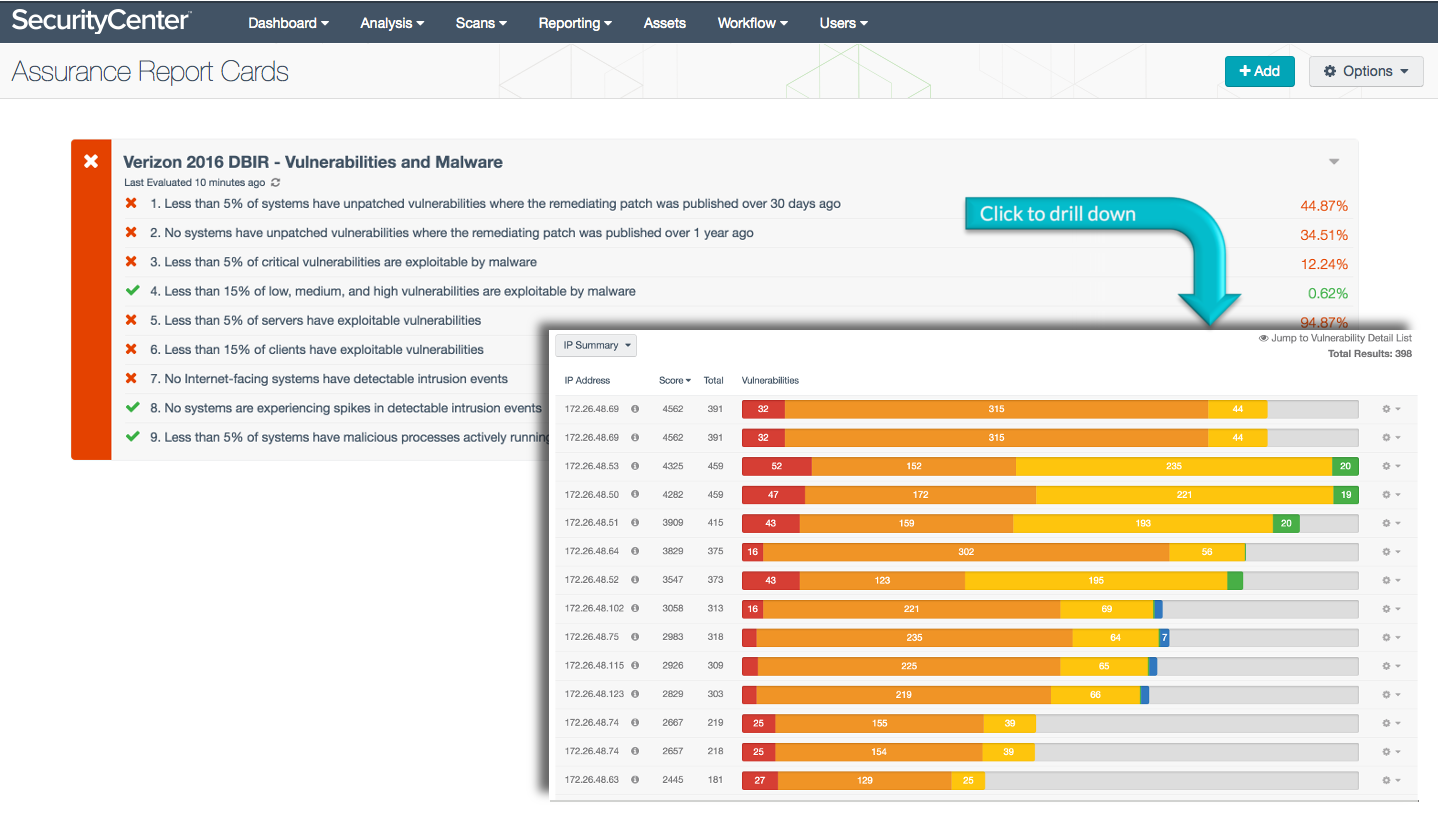Click info icon beside 172.26.48.102

[x=635, y=608]
